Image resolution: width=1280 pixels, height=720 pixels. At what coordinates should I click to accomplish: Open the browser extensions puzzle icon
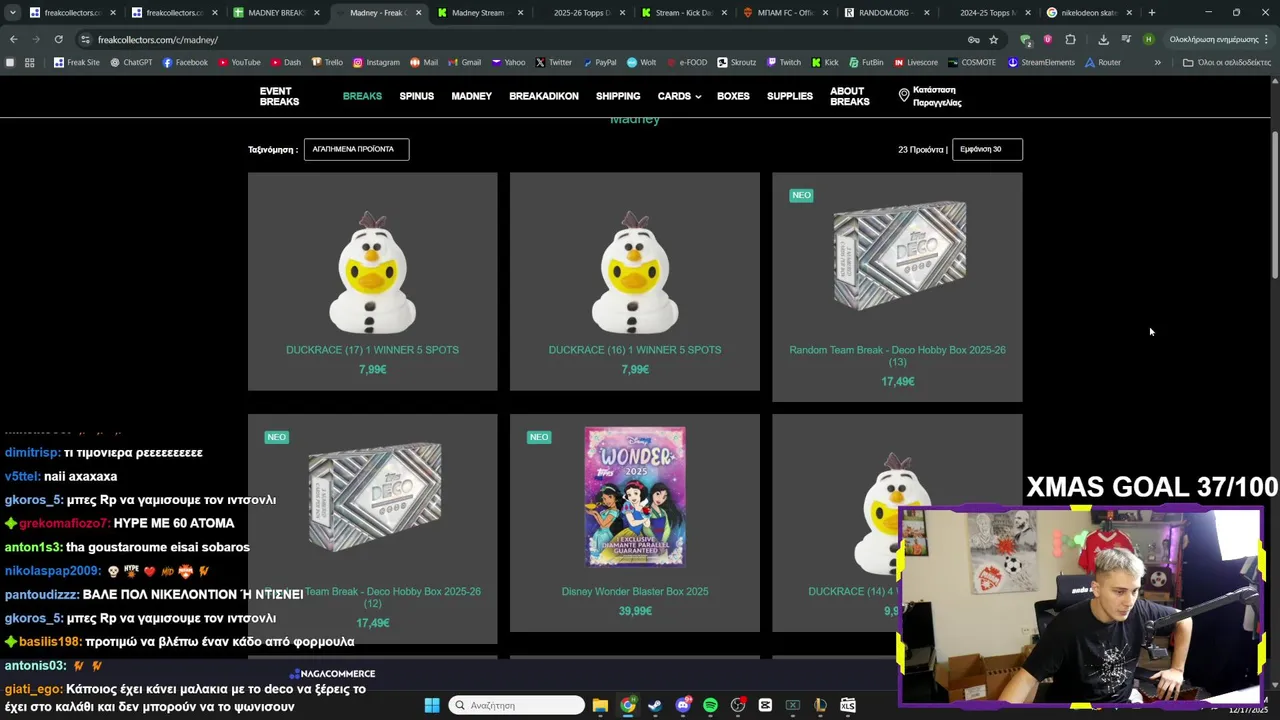point(1070,39)
